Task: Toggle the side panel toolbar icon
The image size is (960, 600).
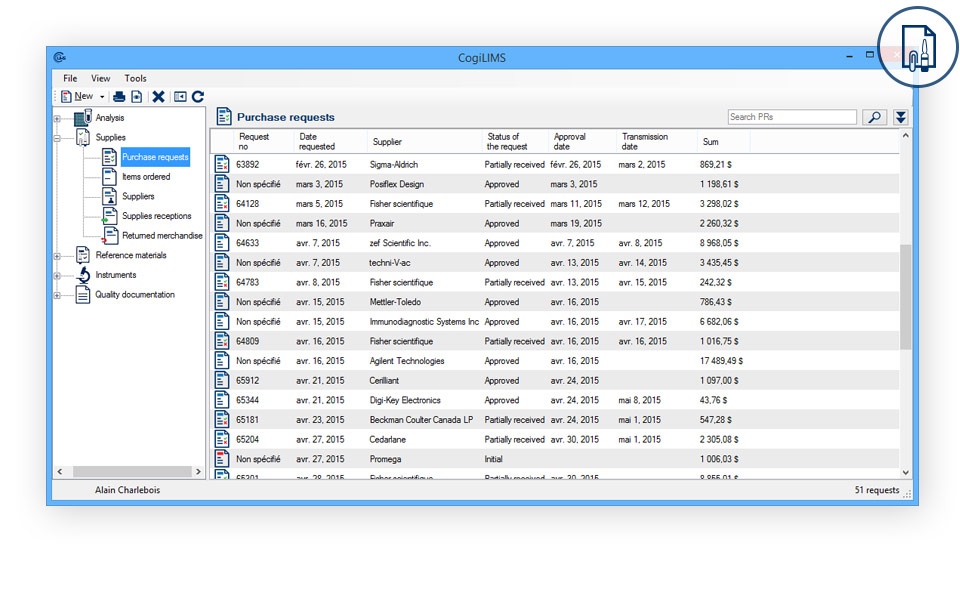Action: pyautogui.click(x=180, y=97)
